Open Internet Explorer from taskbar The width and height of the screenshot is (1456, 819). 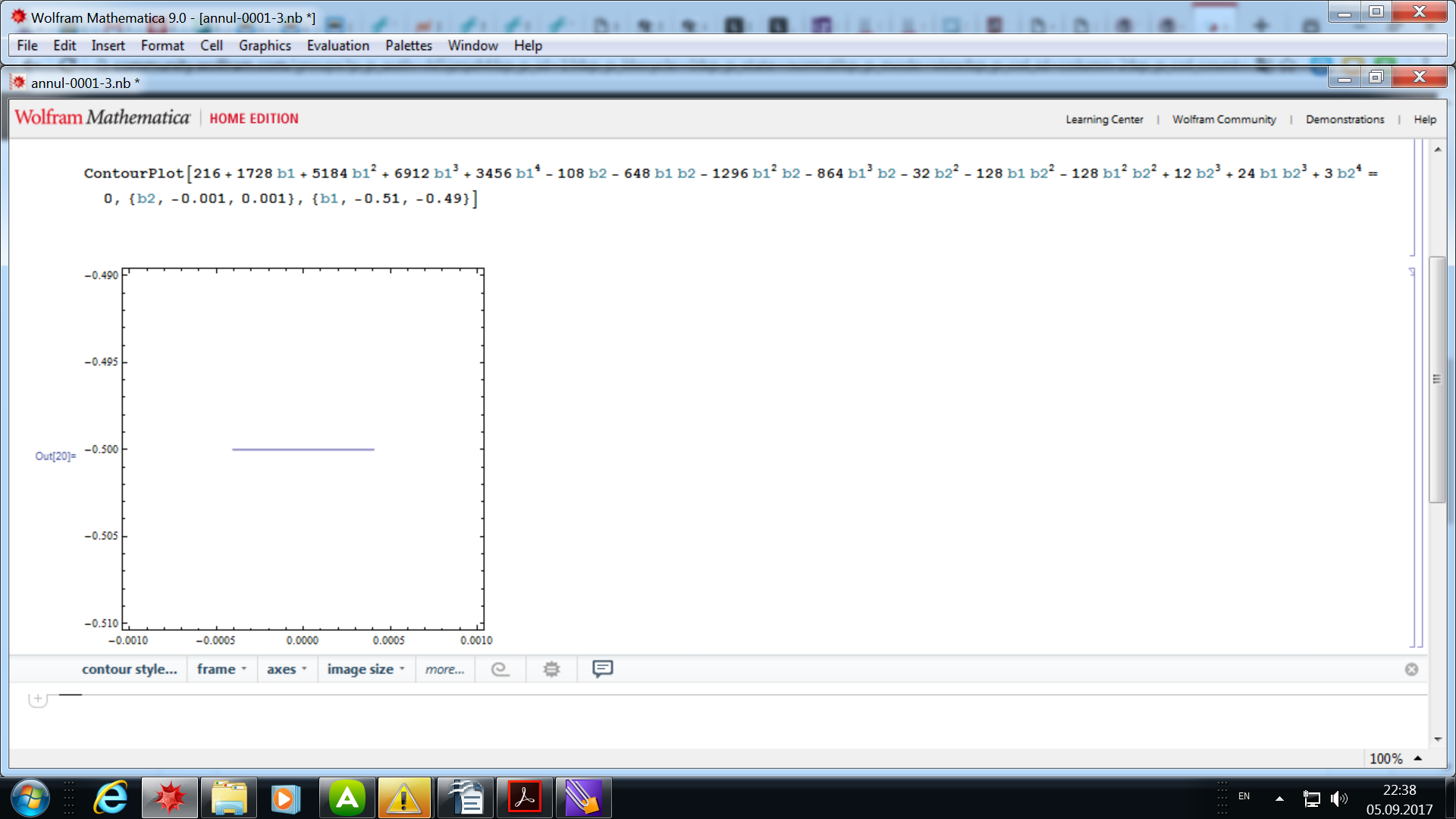111,799
